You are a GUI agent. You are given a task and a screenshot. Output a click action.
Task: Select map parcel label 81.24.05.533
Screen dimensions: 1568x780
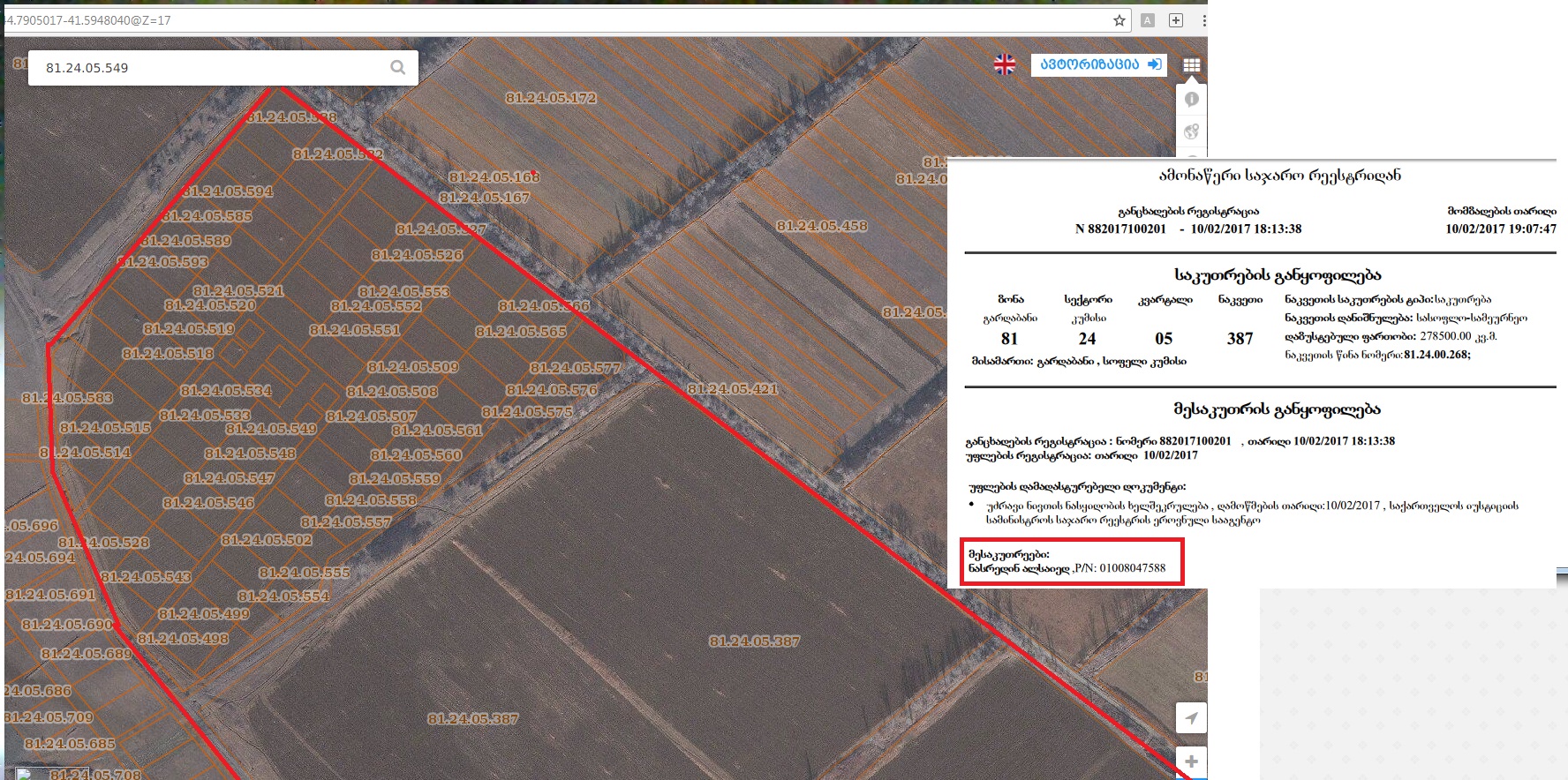pos(205,415)
